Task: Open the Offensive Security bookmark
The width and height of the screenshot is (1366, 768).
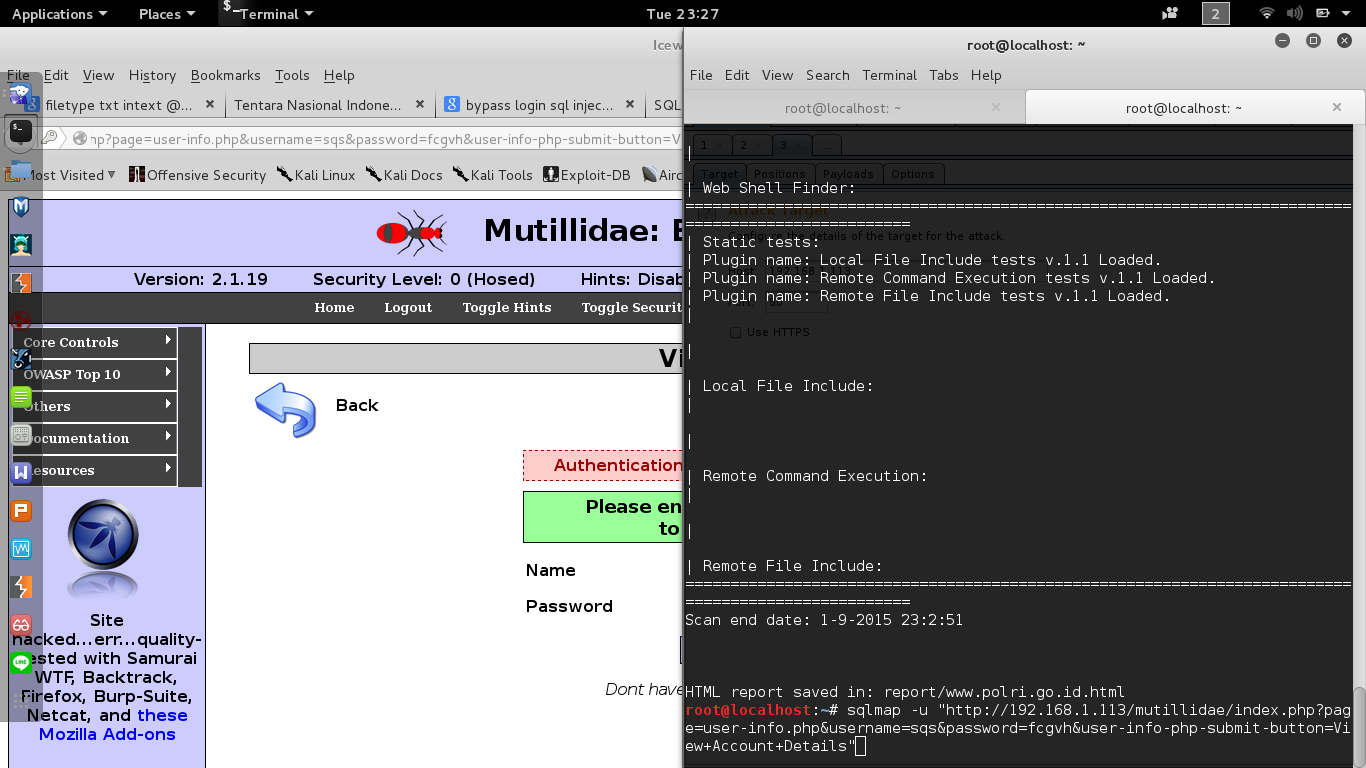Action: [198, 175]
